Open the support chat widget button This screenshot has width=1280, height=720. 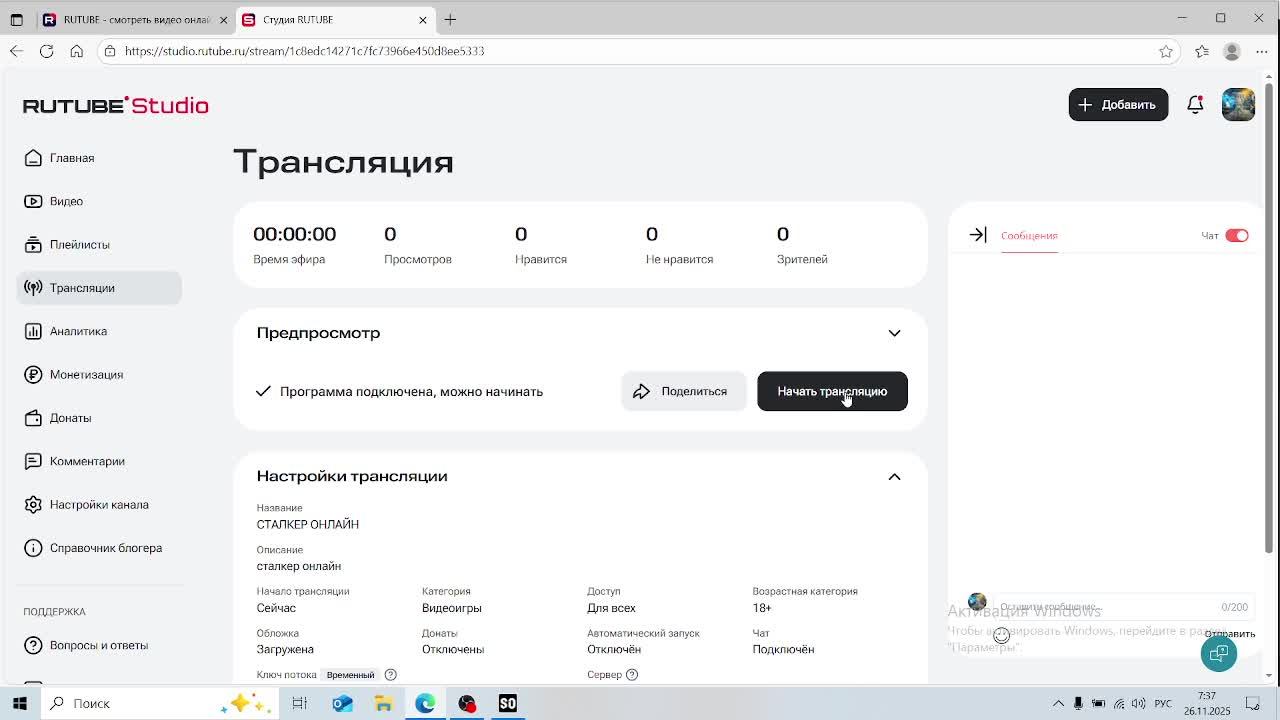coord(1219,653)
